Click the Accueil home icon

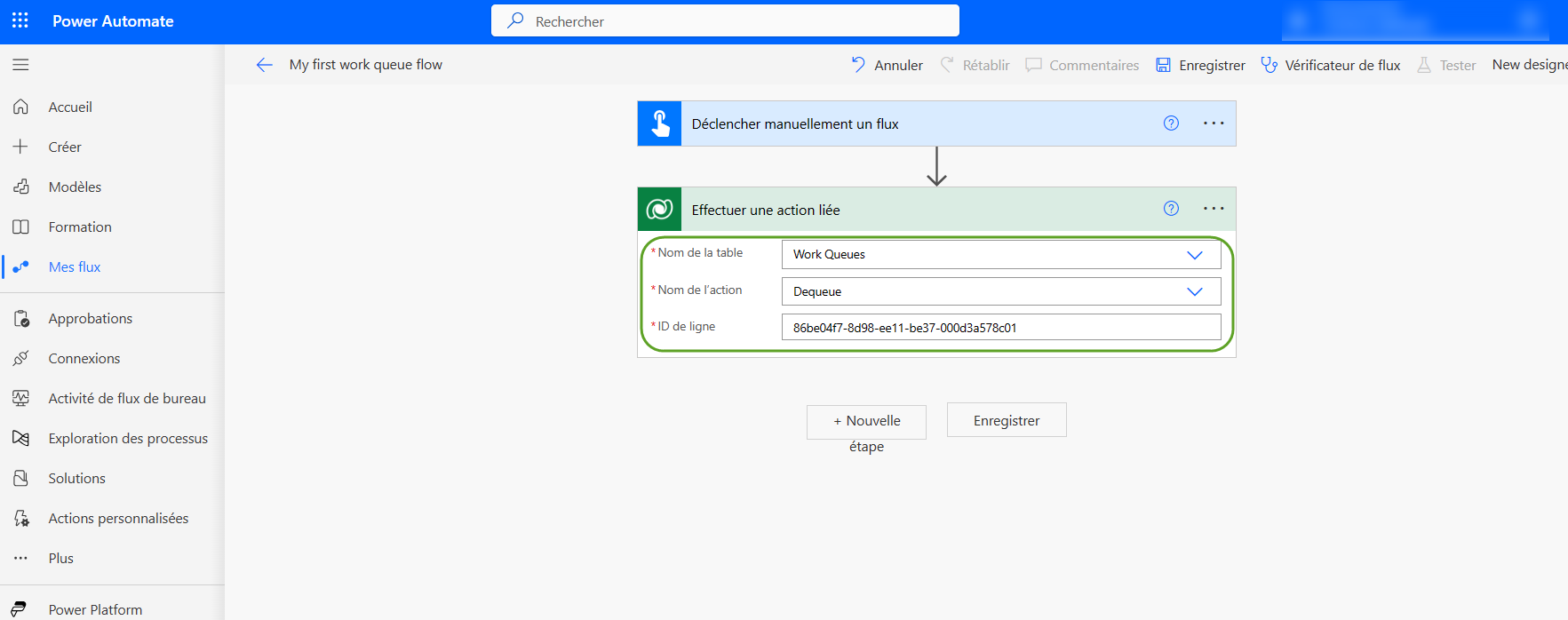21,107
